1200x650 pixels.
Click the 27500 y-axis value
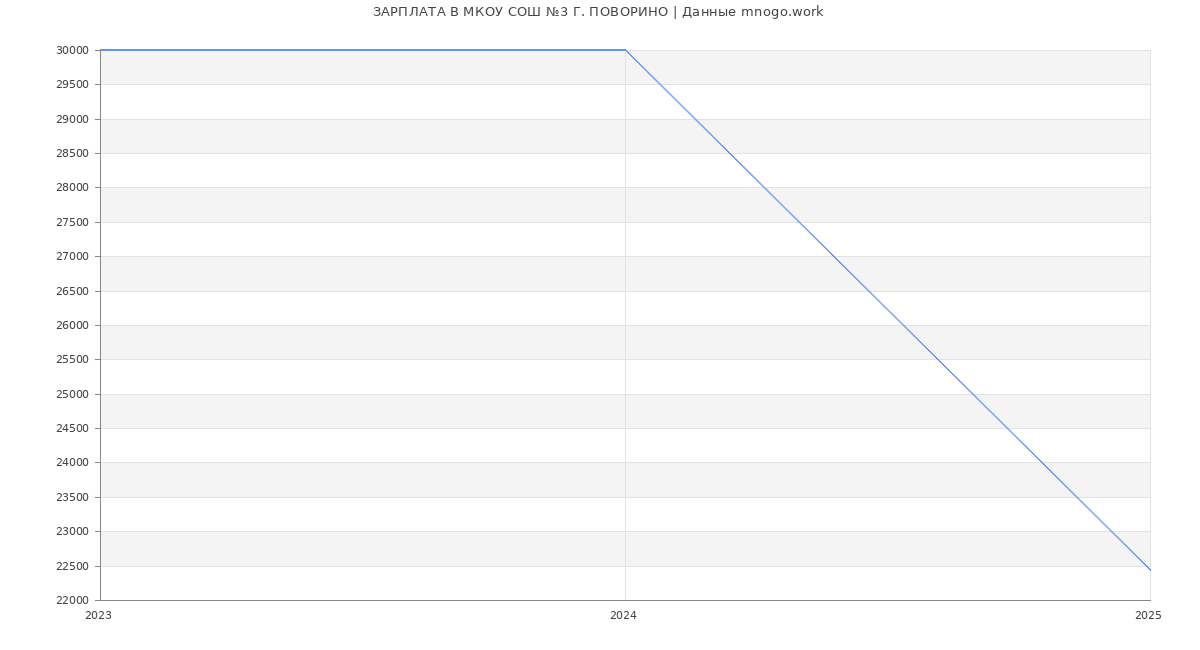tap(72, 222)
